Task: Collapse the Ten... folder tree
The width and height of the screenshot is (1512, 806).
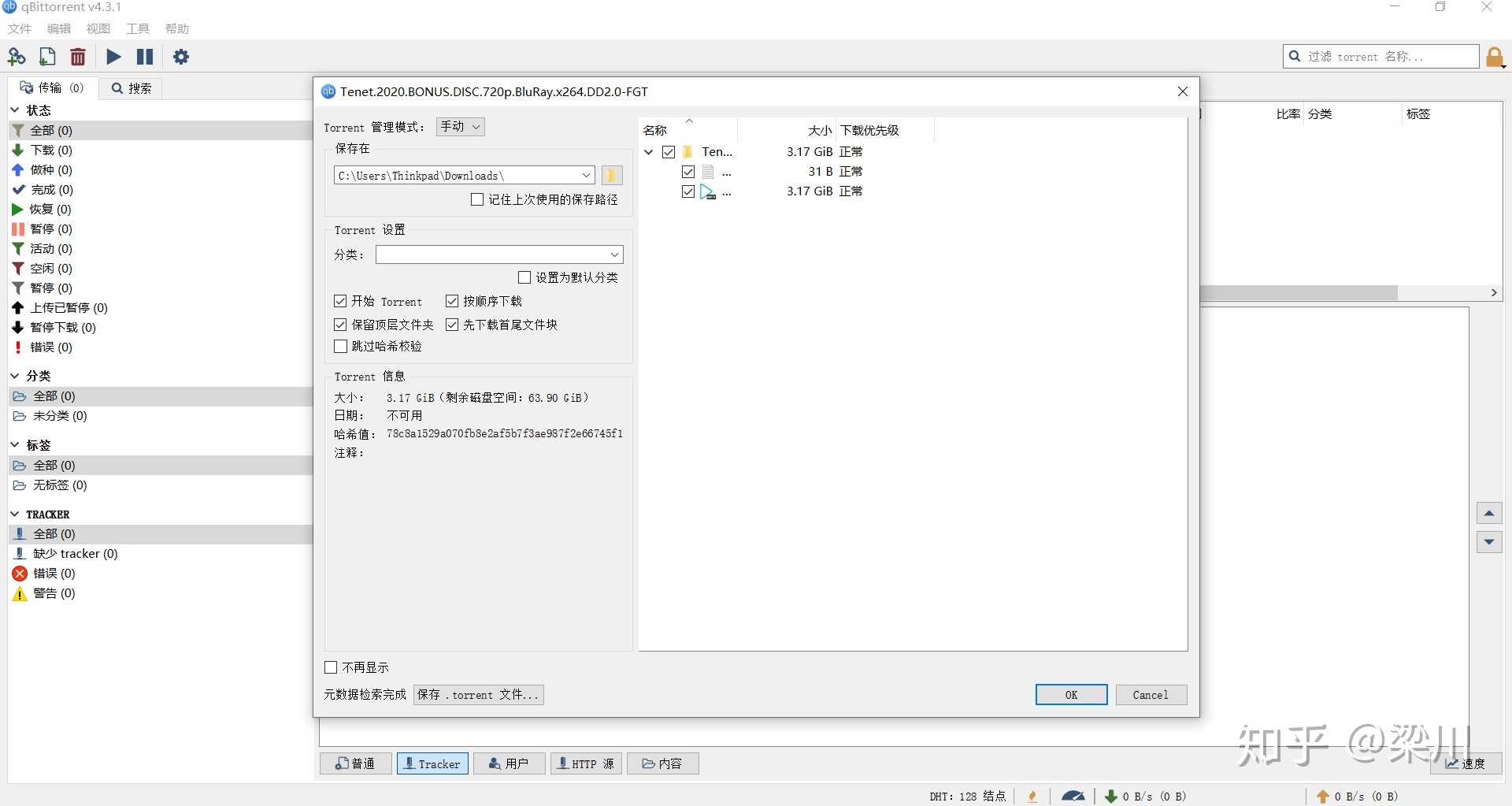Action: pos(649,151)
